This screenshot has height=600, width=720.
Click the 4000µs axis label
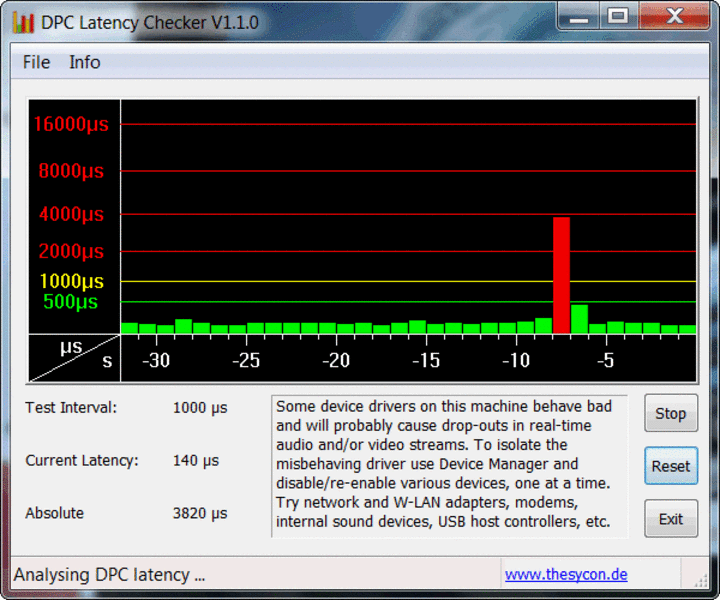coord(71,214)
